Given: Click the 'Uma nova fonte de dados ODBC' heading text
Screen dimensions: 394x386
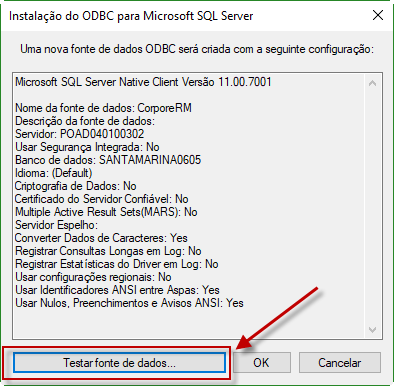Looking at the screenshot, I should coord(197,49).
